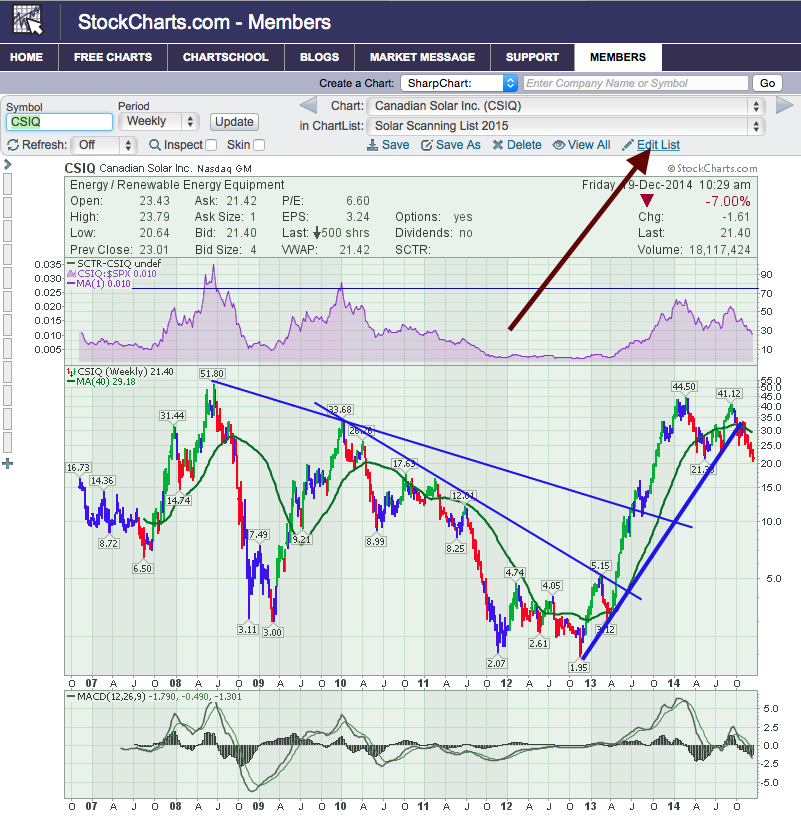Click Save As icon
Image resolution: width=801 pixels, height=820 pixels.
pos(426,145)
